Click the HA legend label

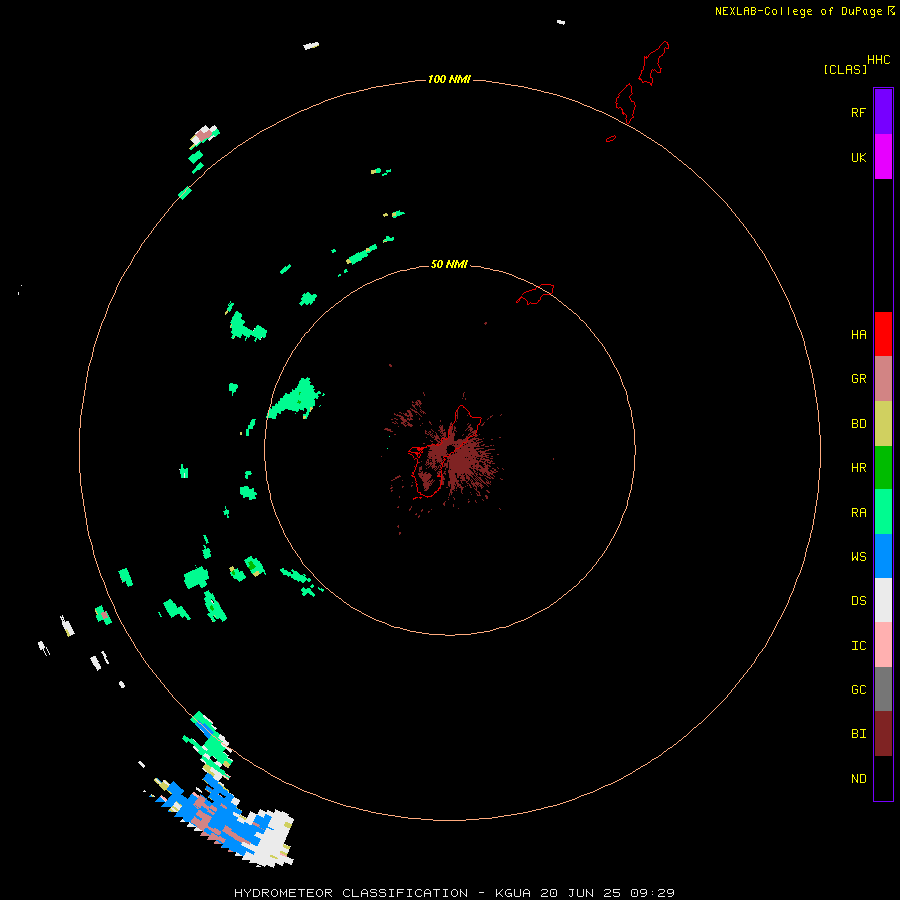[858, 335]
